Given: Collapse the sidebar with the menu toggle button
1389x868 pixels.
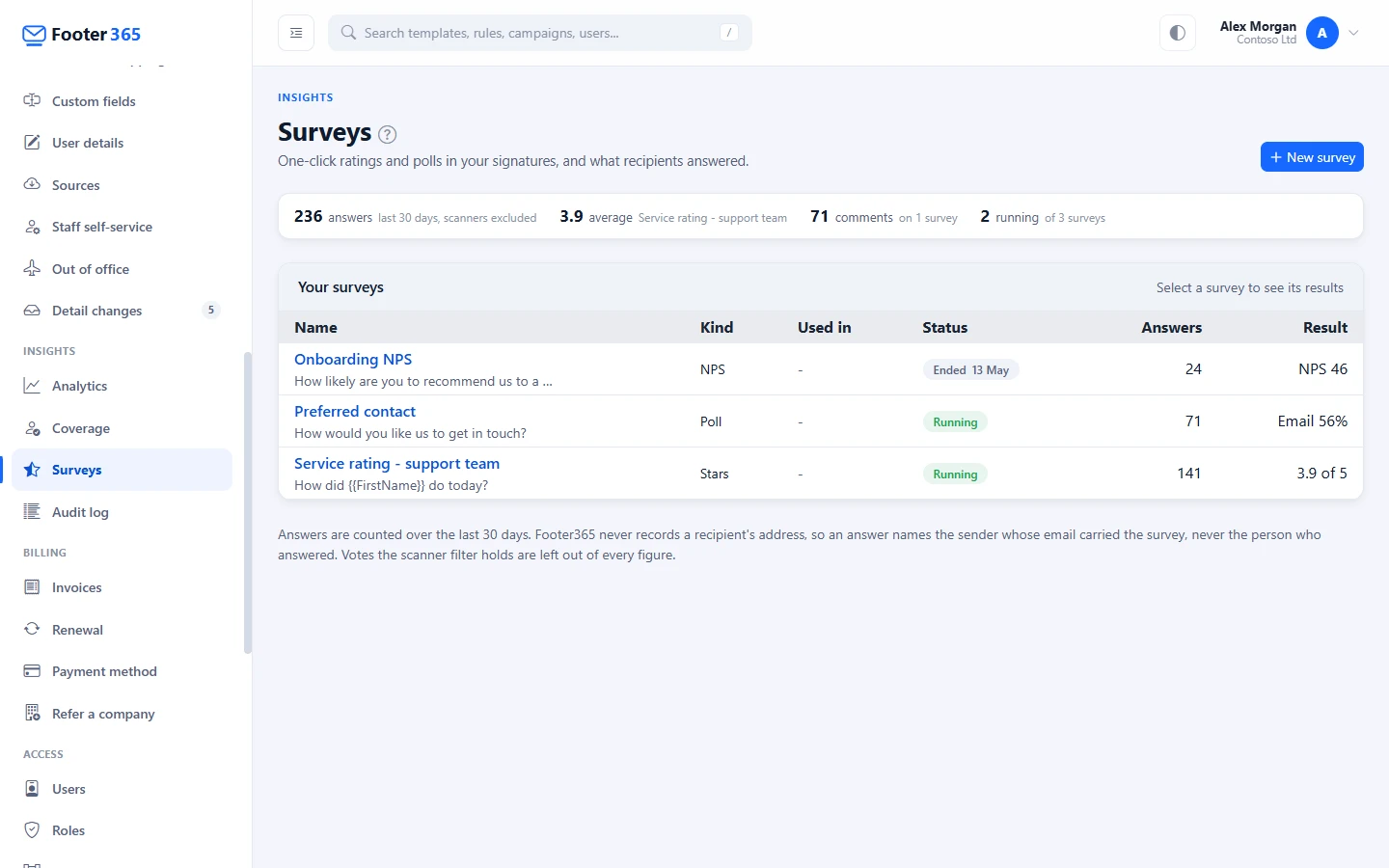Looking at the screenshot, I should pyautogui.click(x=296, y=33).
